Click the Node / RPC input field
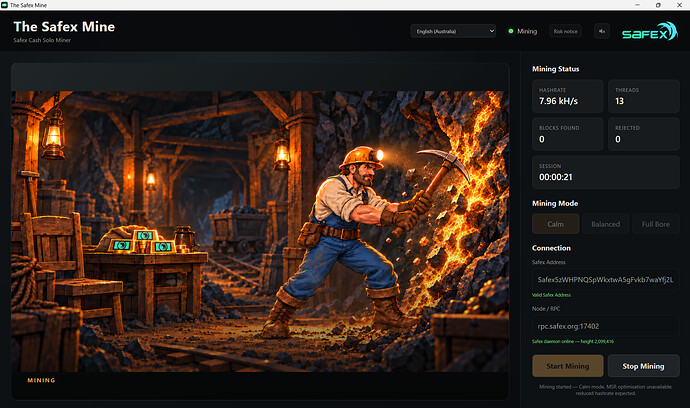The width and height of the screenshot is (690, 408). click(x=606, y=326)
